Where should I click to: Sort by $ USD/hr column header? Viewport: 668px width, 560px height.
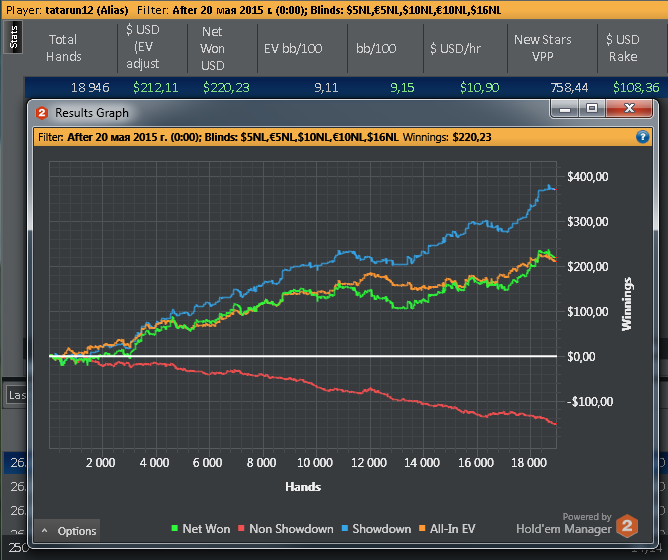(x=455, y=49)
